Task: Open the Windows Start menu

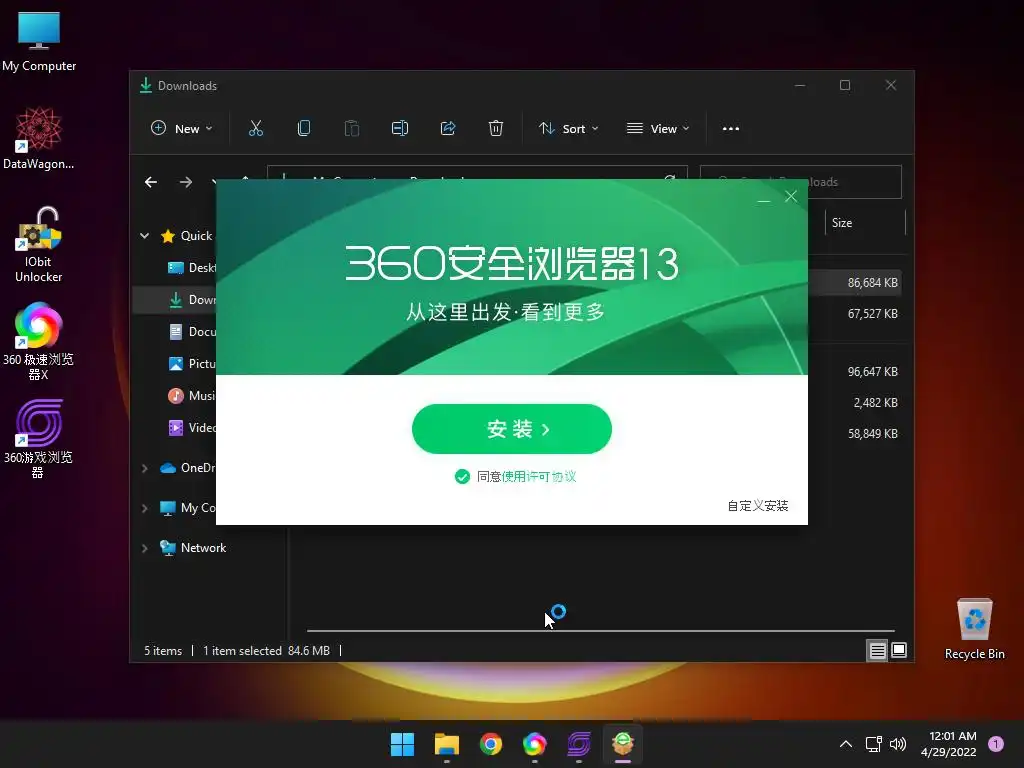Action: (x=402, y=744)
